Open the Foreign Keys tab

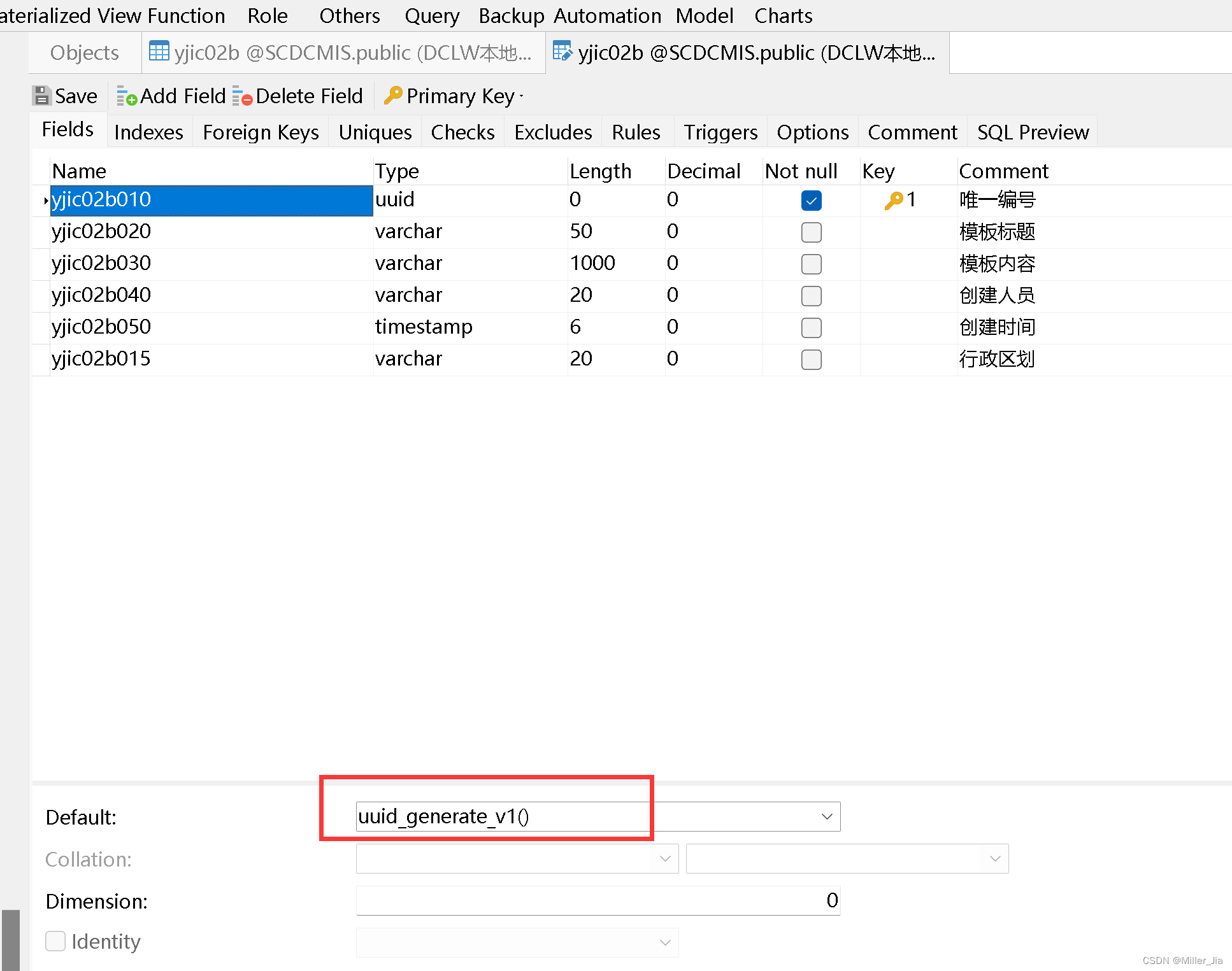tap(261, 131)
